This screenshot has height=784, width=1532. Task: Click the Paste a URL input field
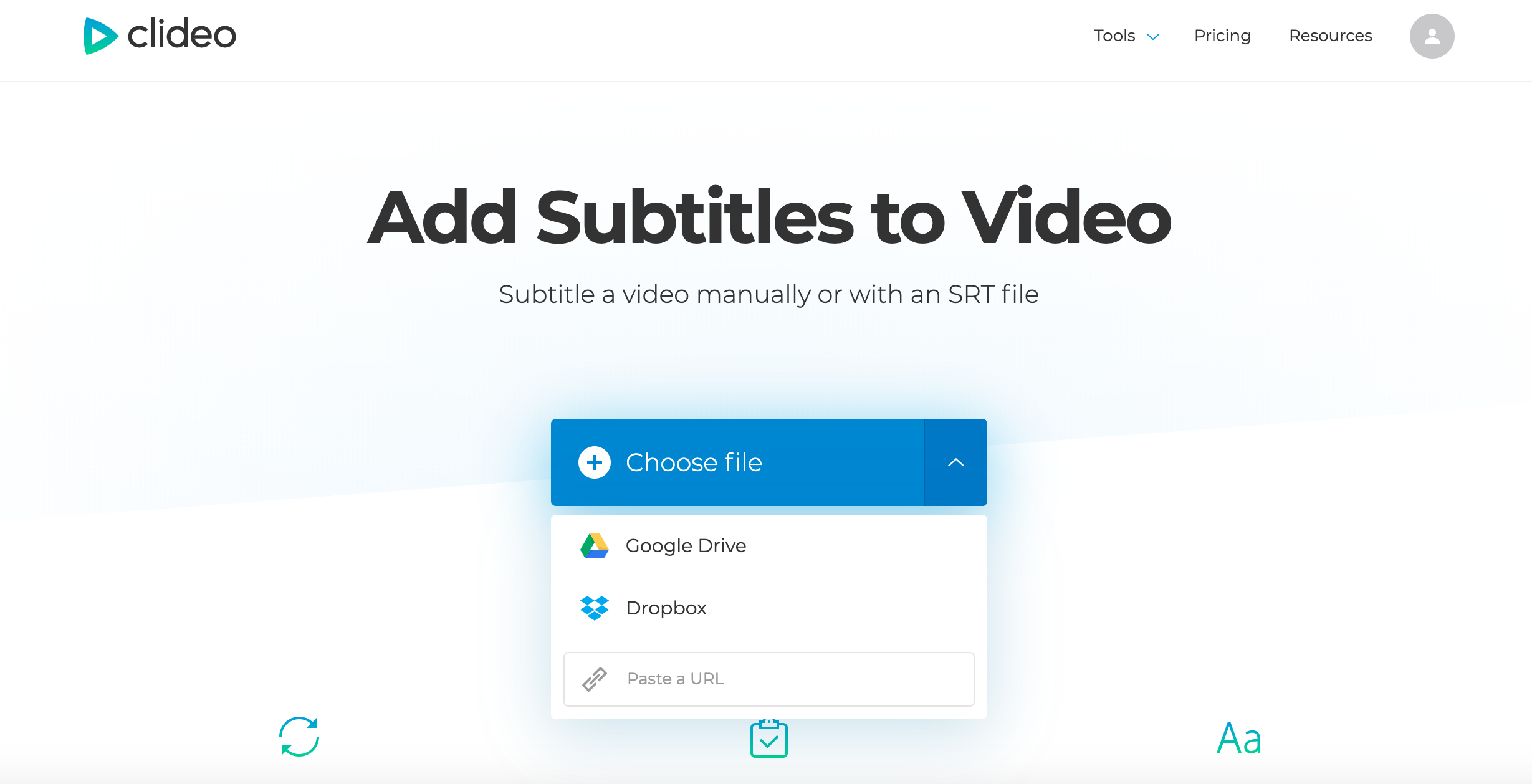click(768, 678)
